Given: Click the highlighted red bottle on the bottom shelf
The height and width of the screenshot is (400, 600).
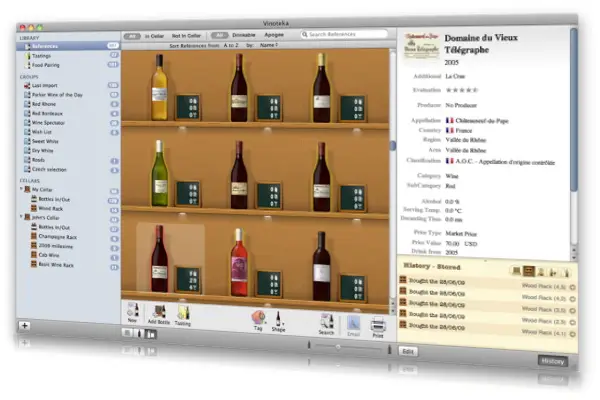Looking at the screenshot, I should pos(159,259).
